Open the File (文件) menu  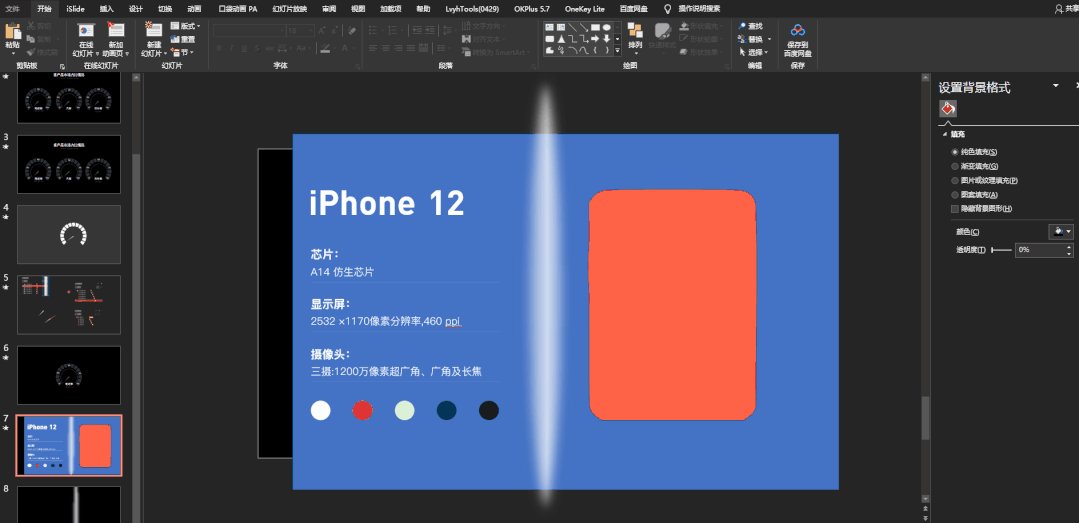click(12, 9)
